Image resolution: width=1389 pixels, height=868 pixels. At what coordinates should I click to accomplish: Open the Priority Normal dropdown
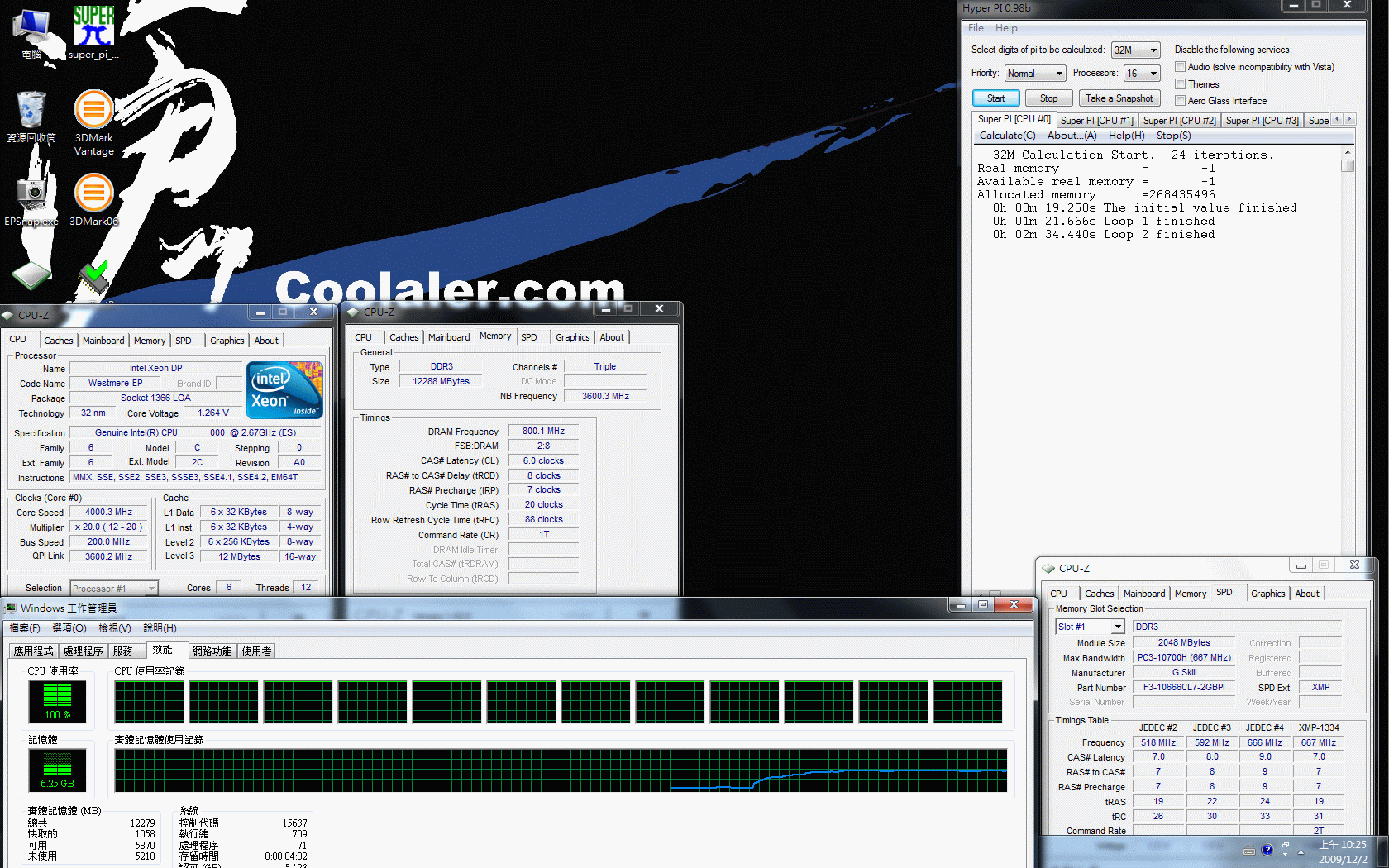(x=1034, y=74)
